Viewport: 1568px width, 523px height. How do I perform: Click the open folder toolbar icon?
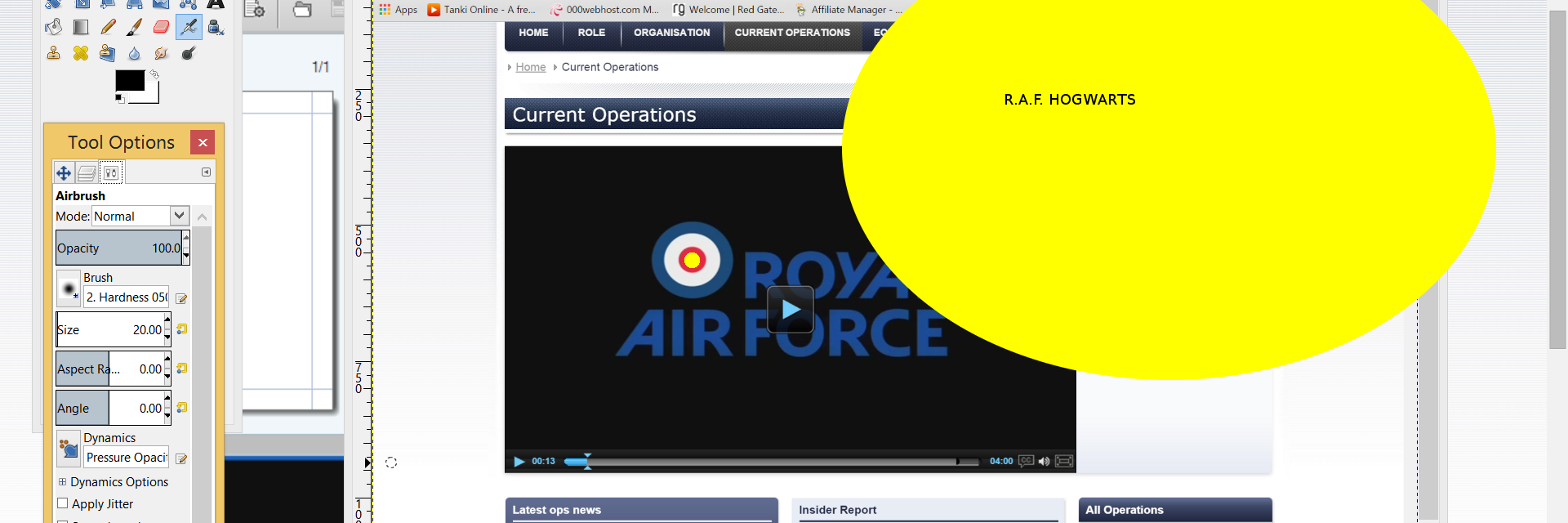(x=302, y=10)
